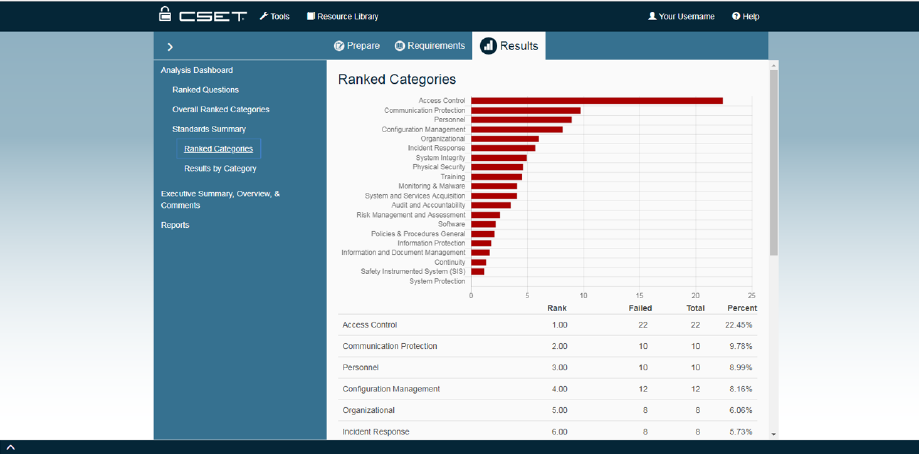Collapse sidebar with the chevron arrow

170,47
